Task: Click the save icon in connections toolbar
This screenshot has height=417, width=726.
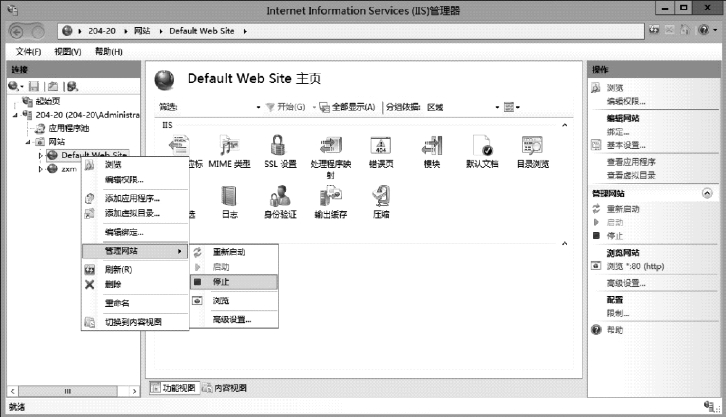Action: pos(34,86)
